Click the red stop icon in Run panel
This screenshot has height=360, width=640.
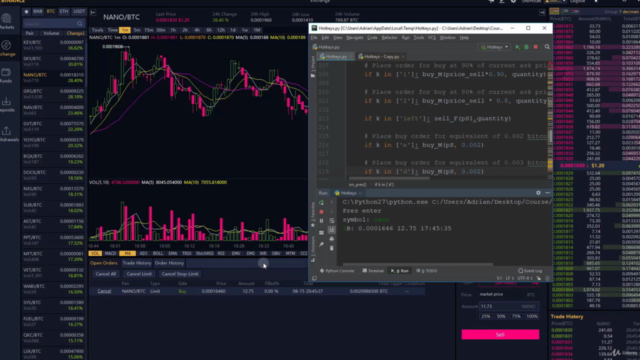321,212
